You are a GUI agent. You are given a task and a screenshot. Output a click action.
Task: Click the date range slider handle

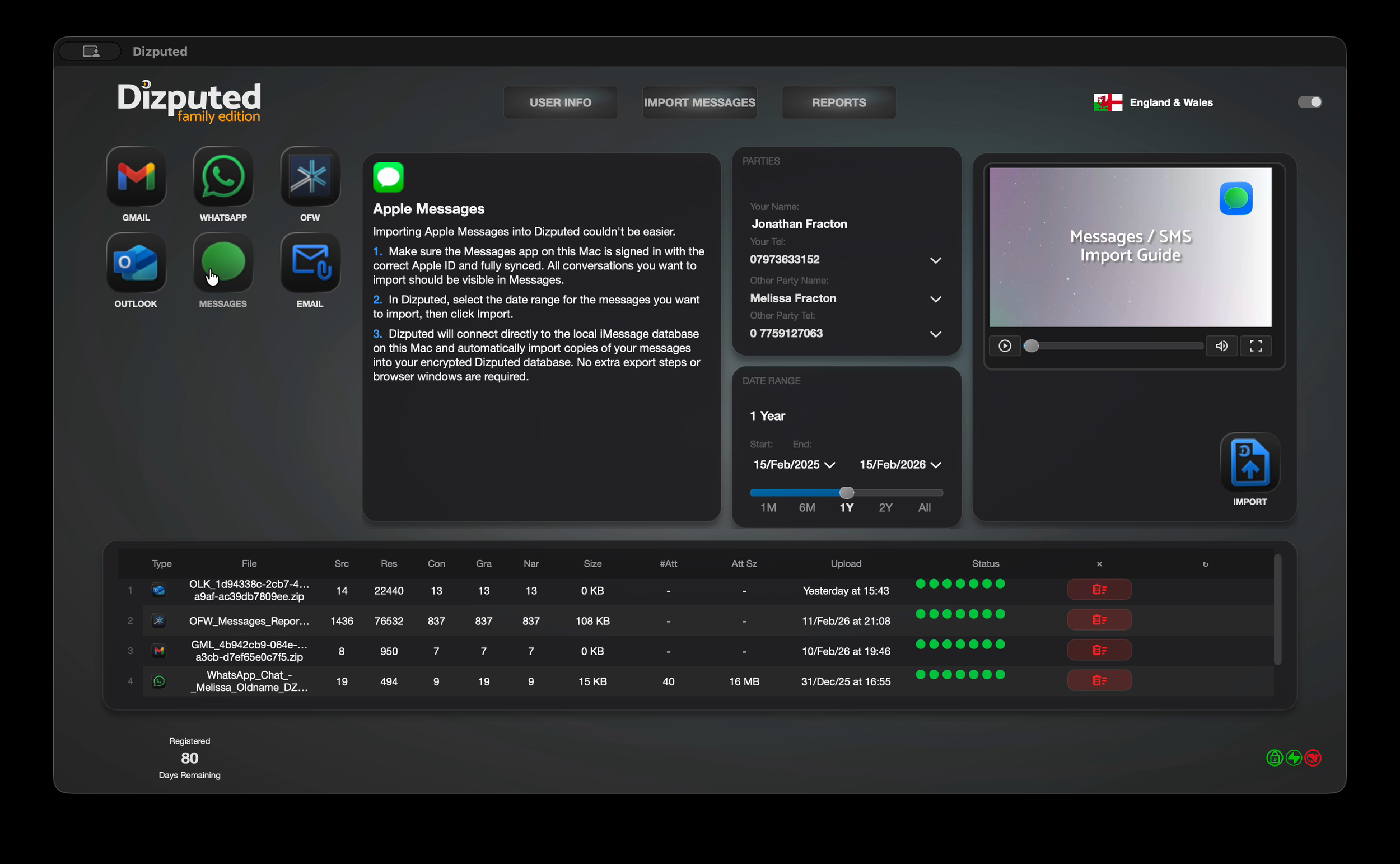pos(846,493)
